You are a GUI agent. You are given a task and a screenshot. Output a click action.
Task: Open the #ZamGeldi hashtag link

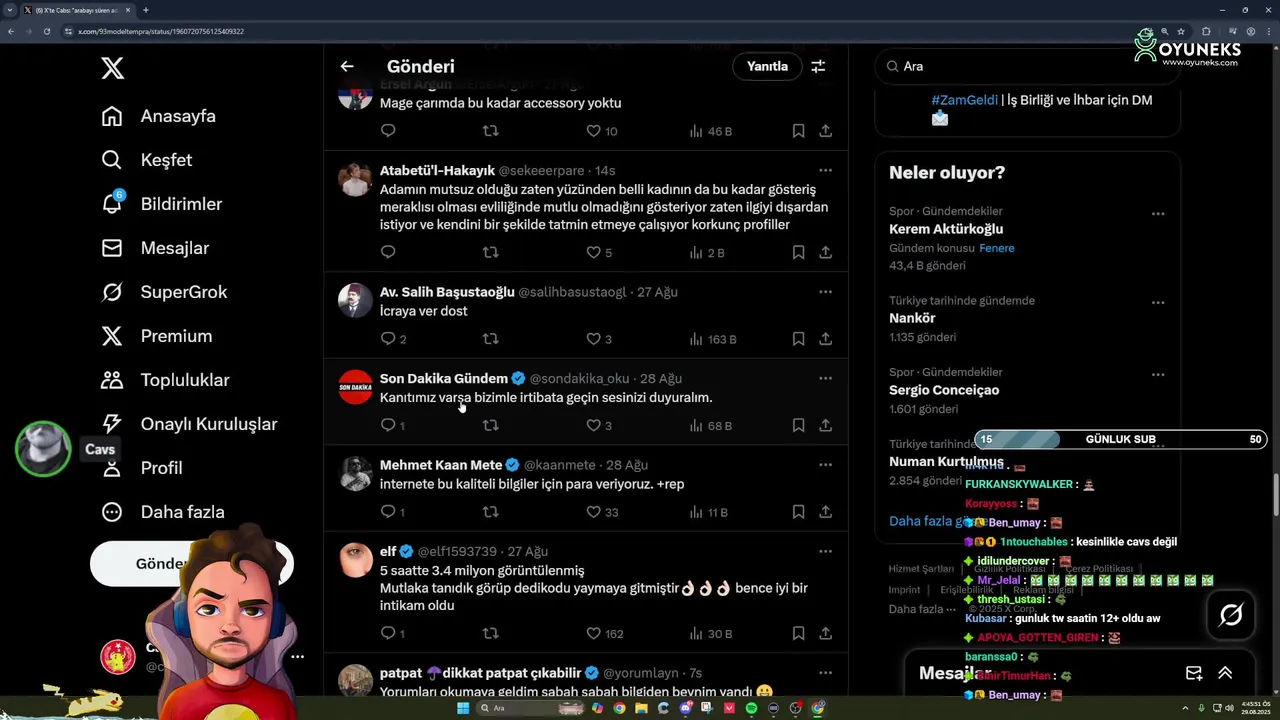pyautogui.click(x=964, y=100)
